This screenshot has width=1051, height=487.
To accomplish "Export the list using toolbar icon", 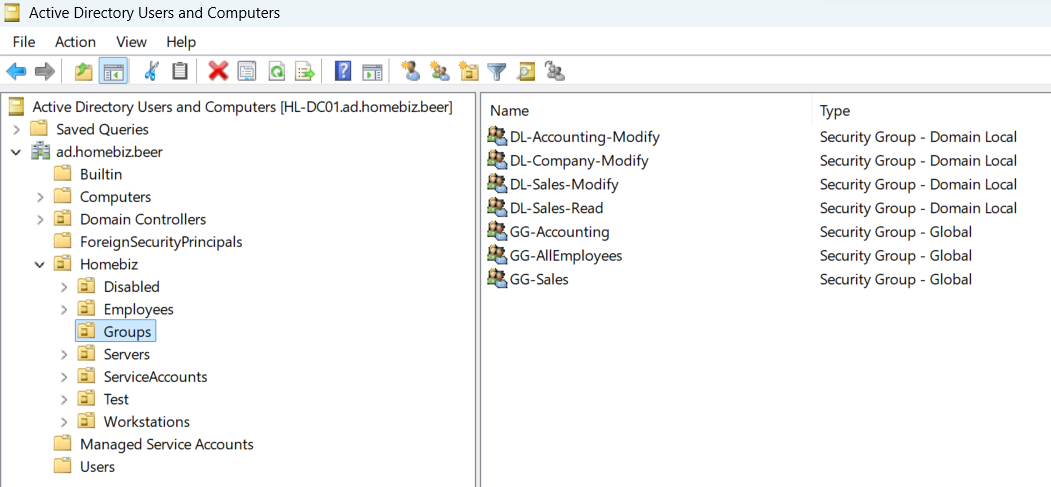I will (305, 70).
